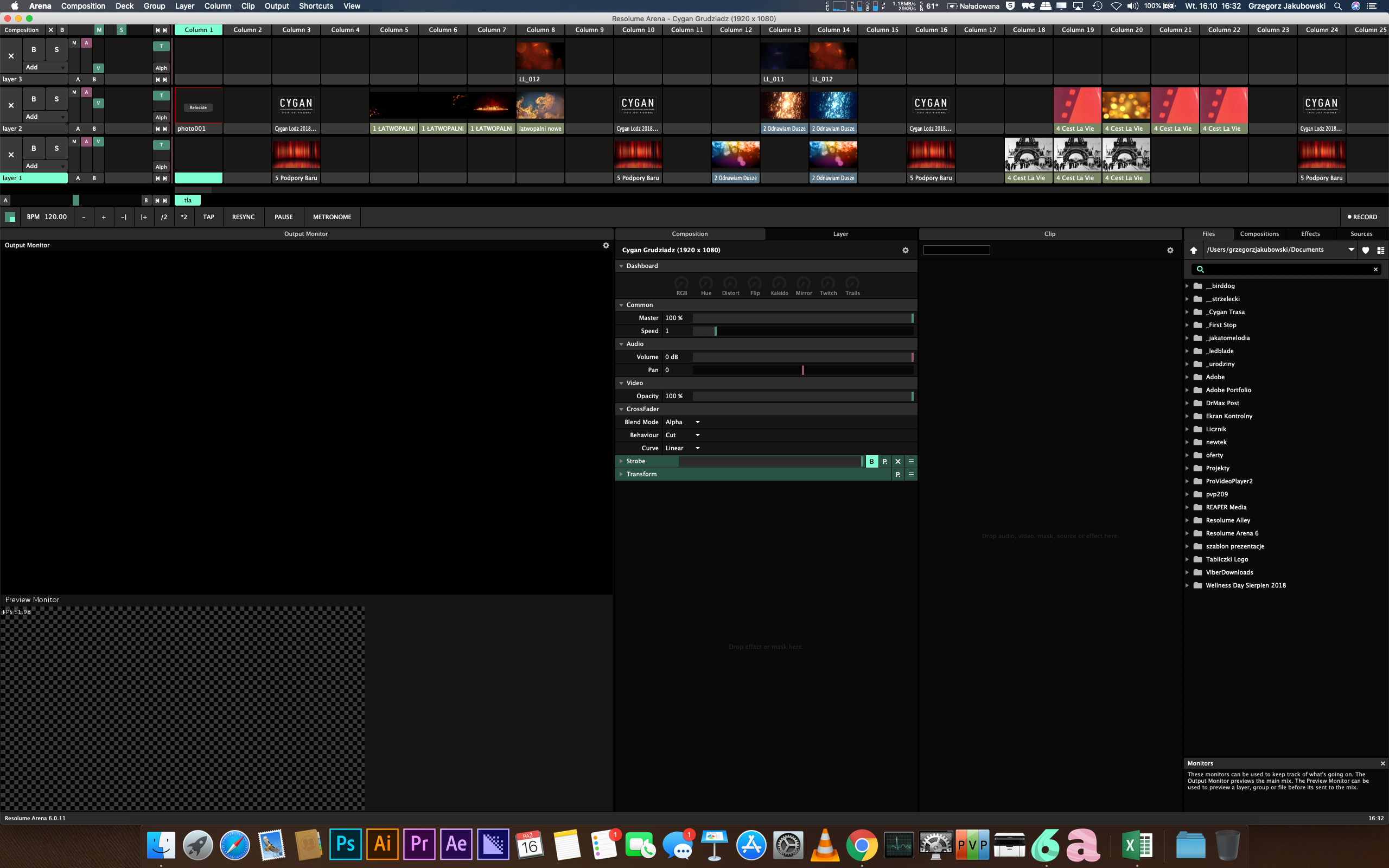1389x868 pixels.
Task: Expand the Resolume Alley folder
Action: pyautogui.click(x=1187, y=521)
